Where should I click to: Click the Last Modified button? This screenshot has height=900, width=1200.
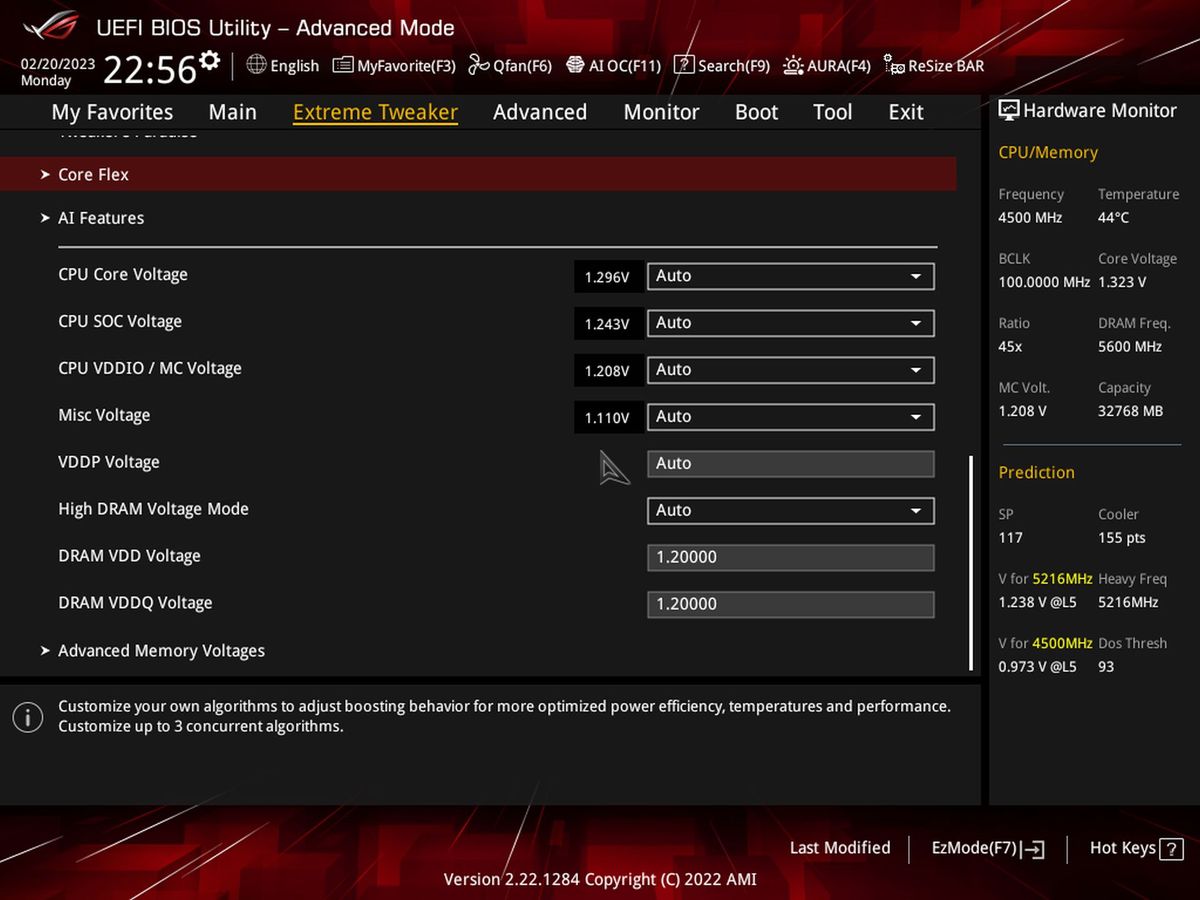coord(840,848)
